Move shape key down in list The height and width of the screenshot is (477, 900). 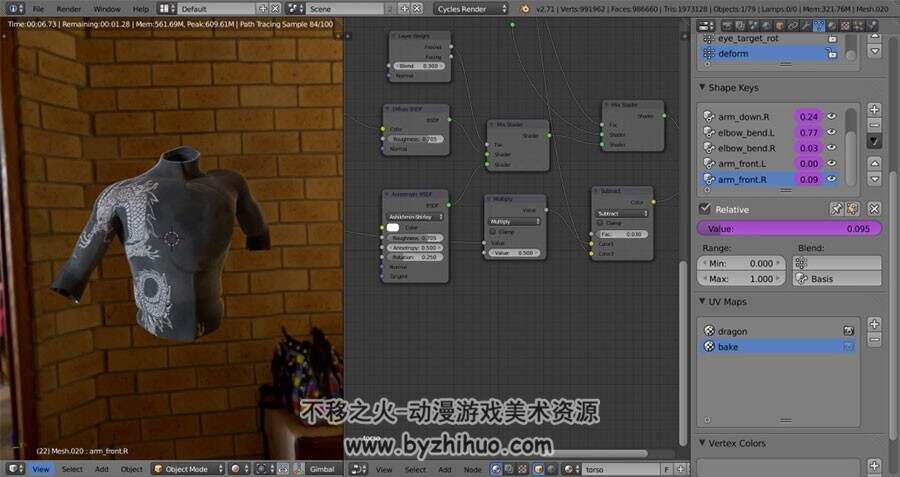(874, 179)
